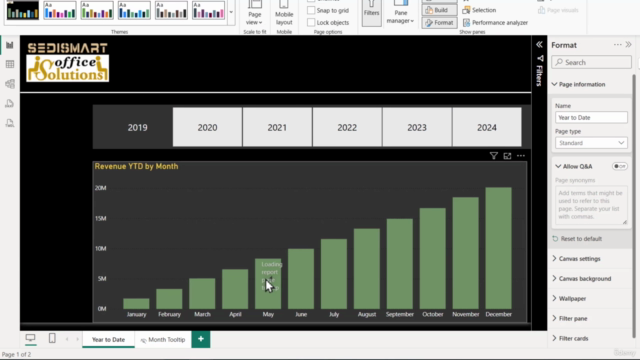Apply second theme thumbnail in gallery
This screenshot has width=640, height=360.
(60, 11)
